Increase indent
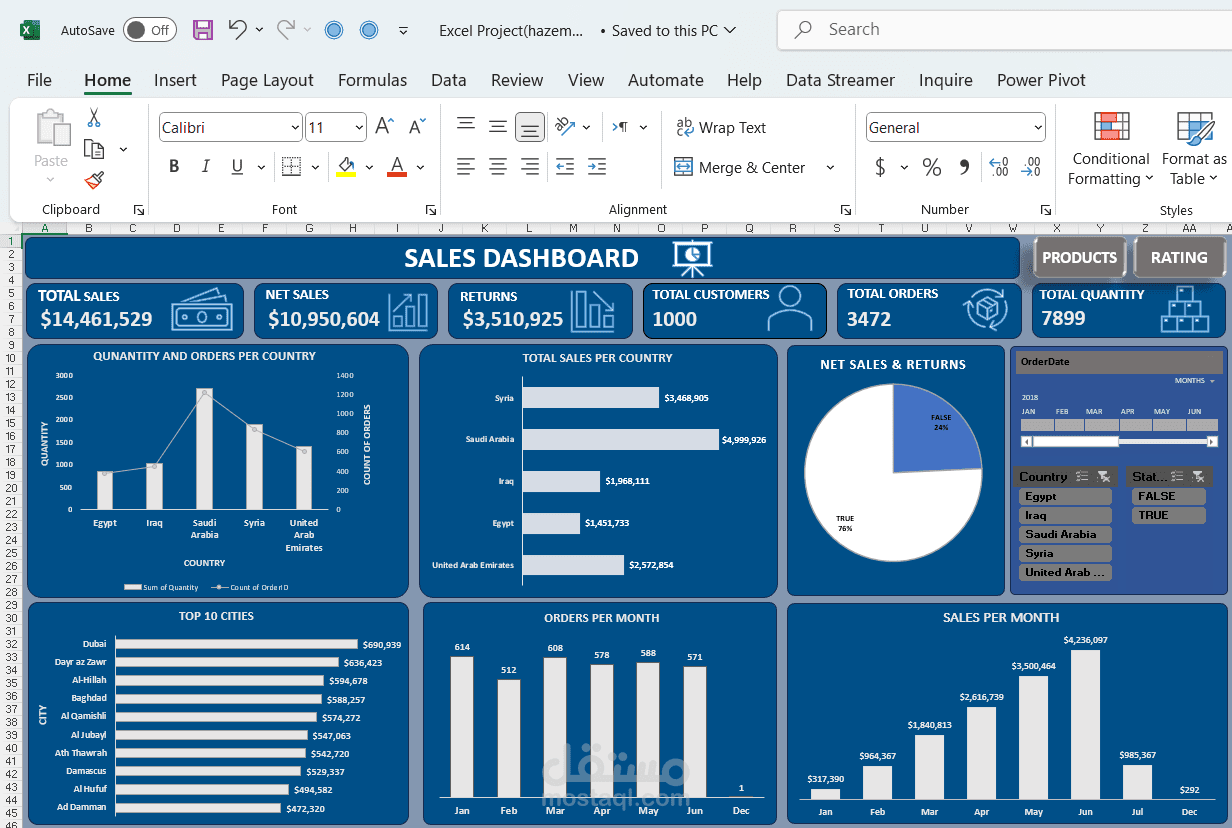The width and height of the screenshot is (1232, 828). 597,167
